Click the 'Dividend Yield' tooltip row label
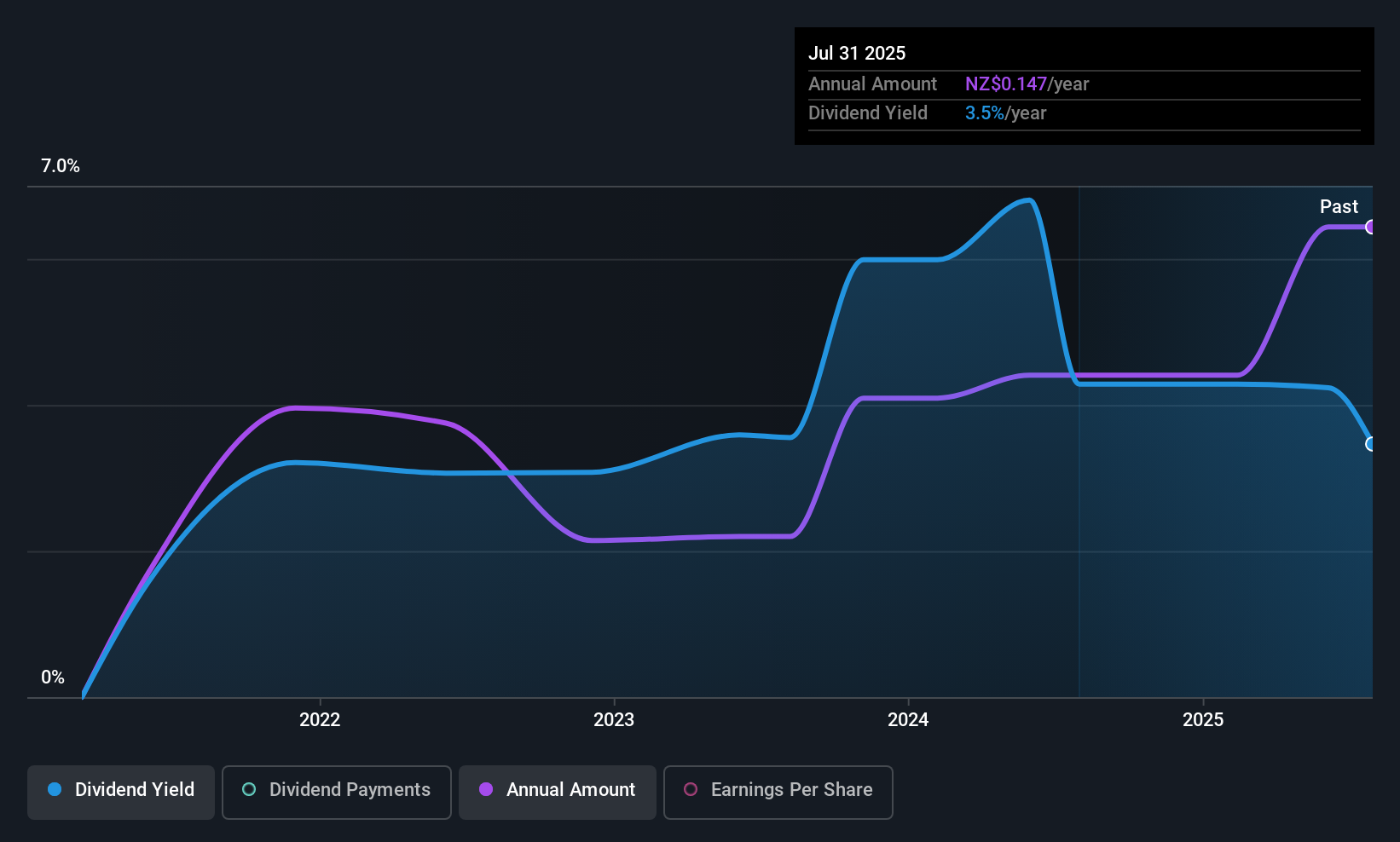 click(x=868, y=113)
